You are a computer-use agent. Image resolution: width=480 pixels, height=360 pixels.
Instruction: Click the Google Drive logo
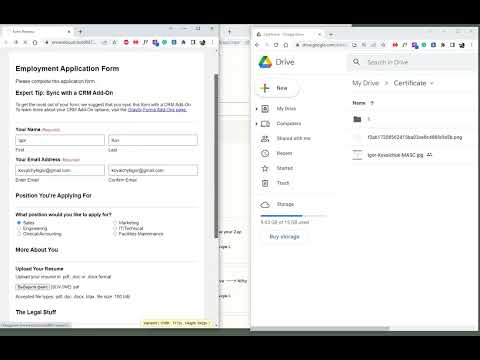265,62
